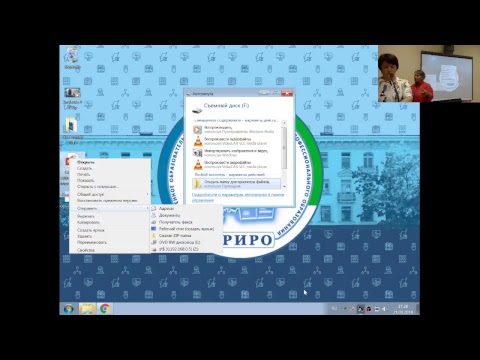Select 'Открыть с помощью...' menu entry
The image size is (480, 360).
(110, 187)
